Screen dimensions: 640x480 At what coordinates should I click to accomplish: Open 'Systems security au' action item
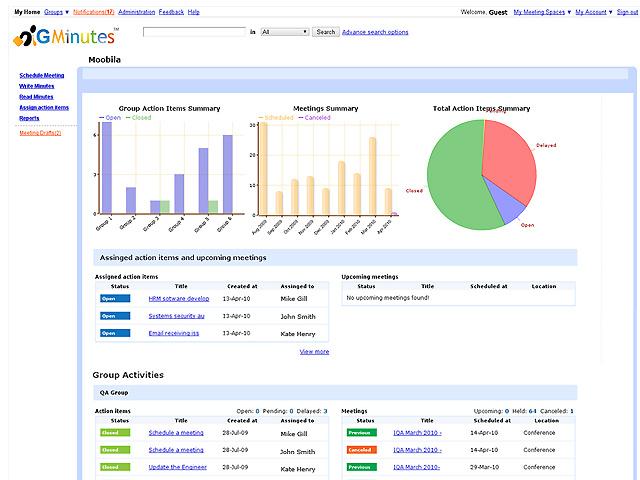[176, 316]
